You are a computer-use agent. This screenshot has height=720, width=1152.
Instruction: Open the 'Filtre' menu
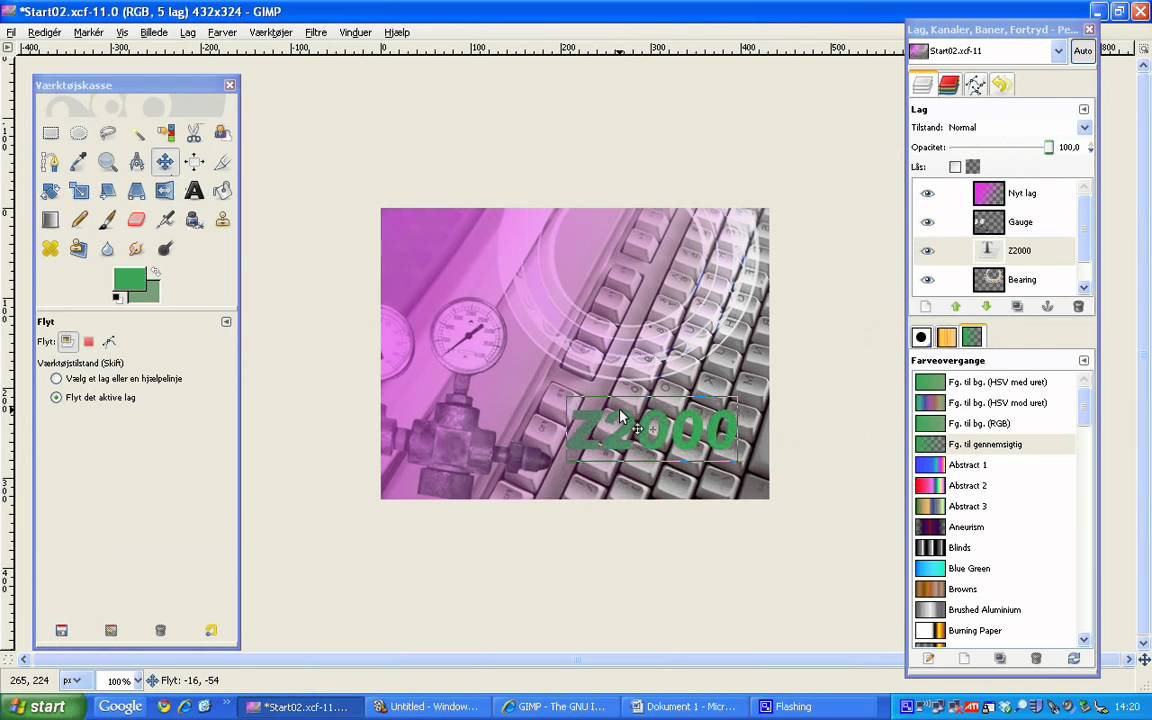pos(316,32)
